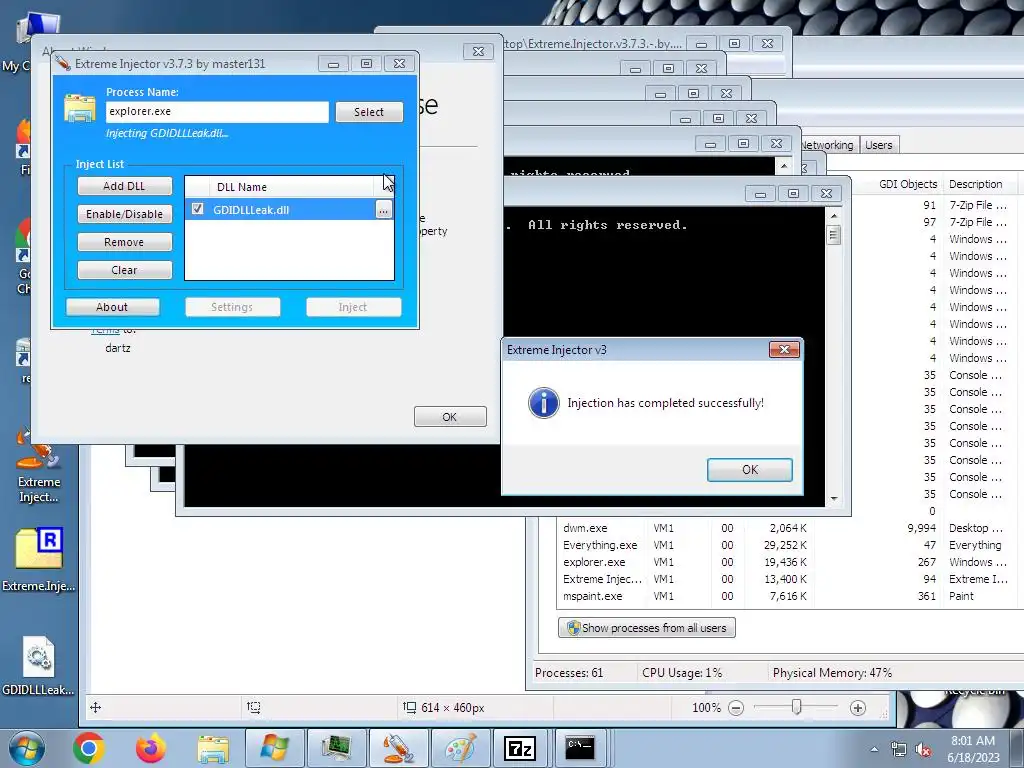Open Google Chrome from the taskbar
The image size is (1024, 768).
pyautogui.click(x=88, y=748)
